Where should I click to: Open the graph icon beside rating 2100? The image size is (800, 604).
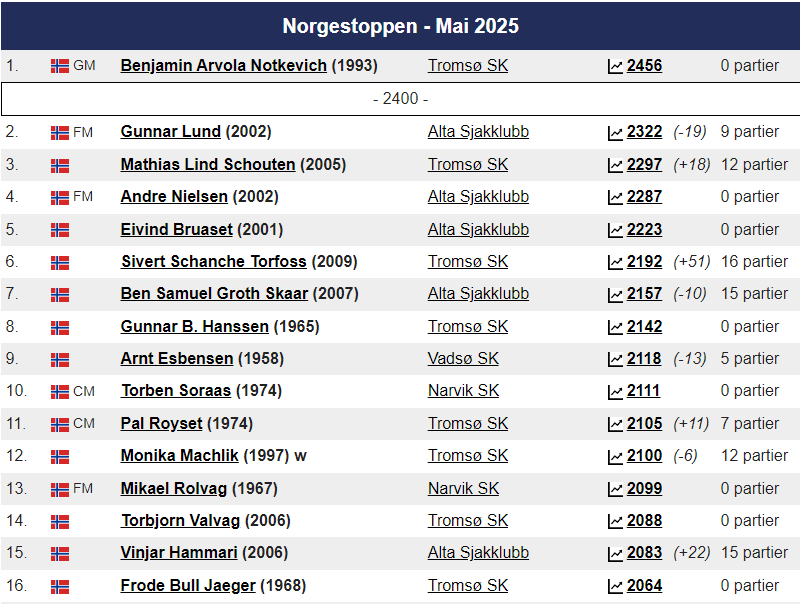[615, 456]
